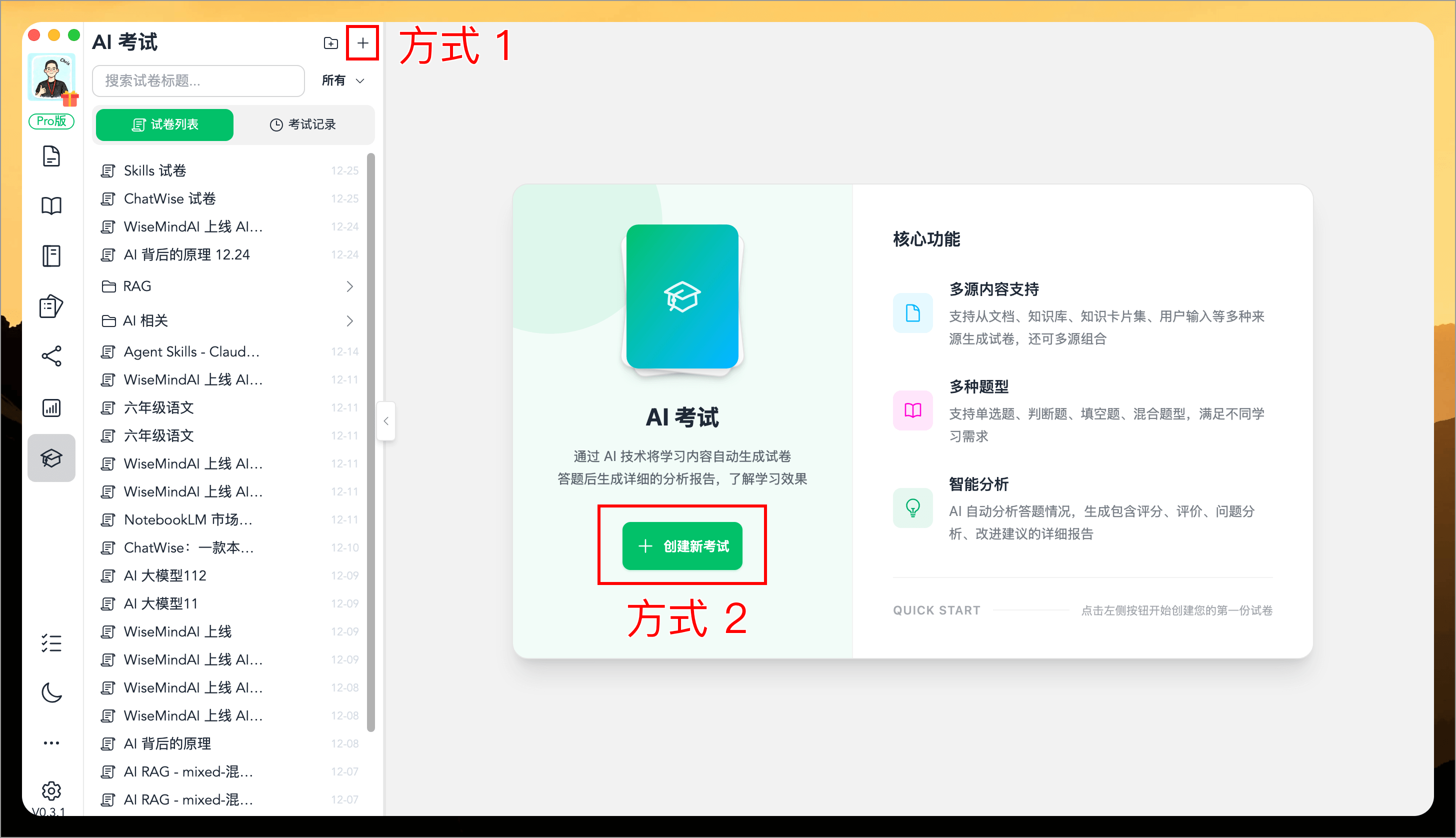Switch to the 试卷列表 tab

(164, 125)
